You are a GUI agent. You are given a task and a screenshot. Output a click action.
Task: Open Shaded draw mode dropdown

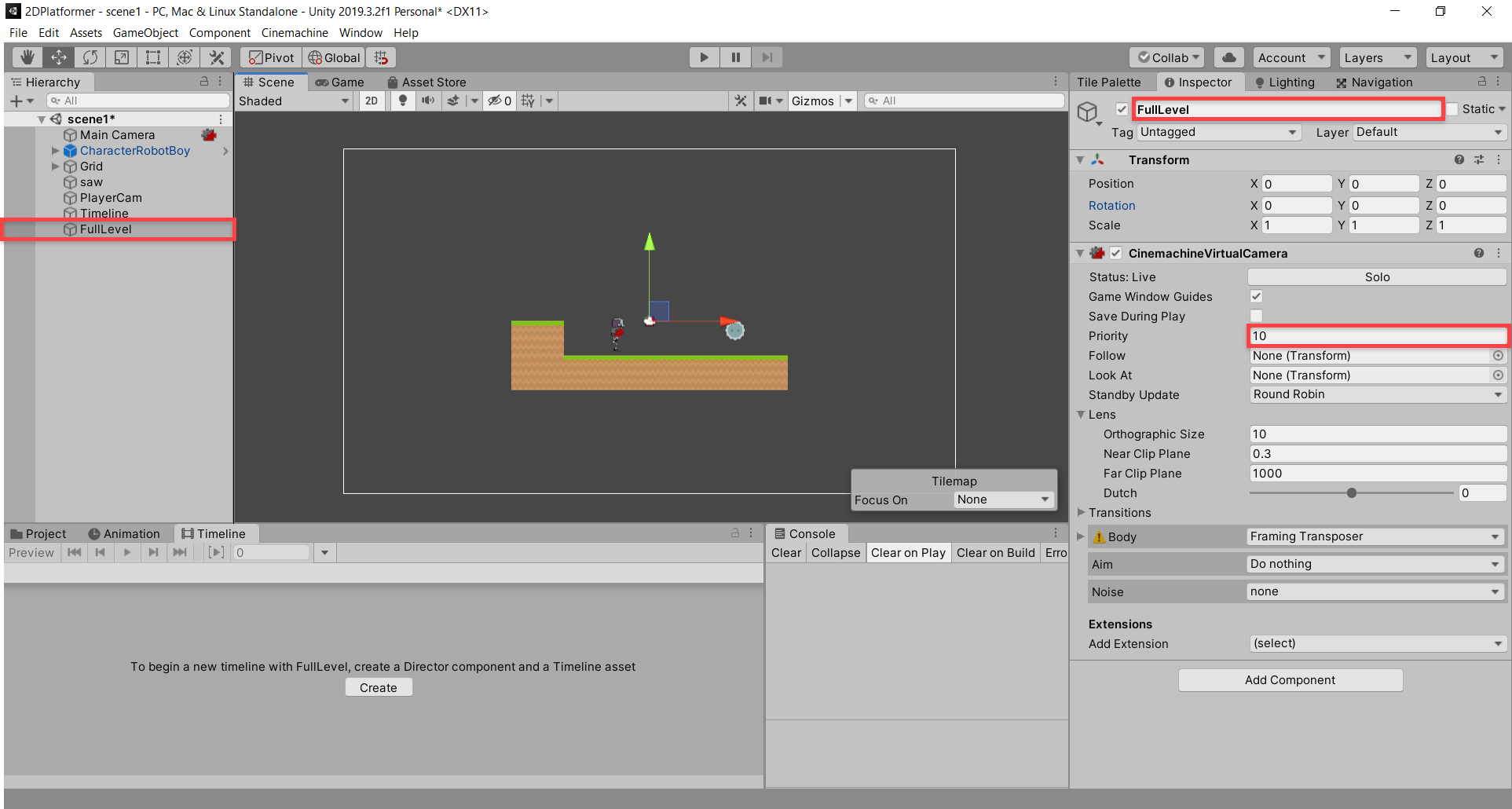294,101
